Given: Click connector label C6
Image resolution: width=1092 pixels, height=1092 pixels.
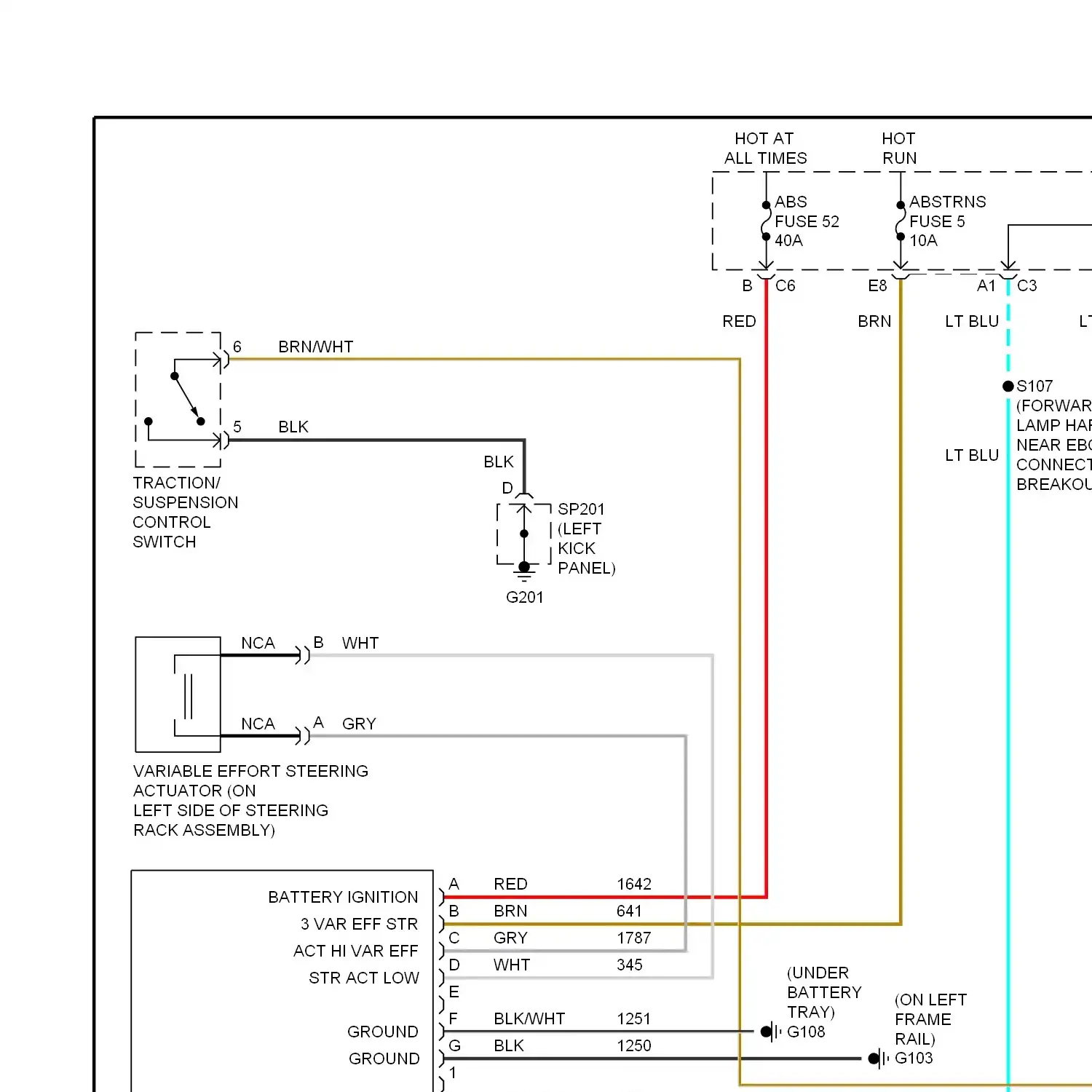Looking at the screenshot, I should tap(786, 286).
